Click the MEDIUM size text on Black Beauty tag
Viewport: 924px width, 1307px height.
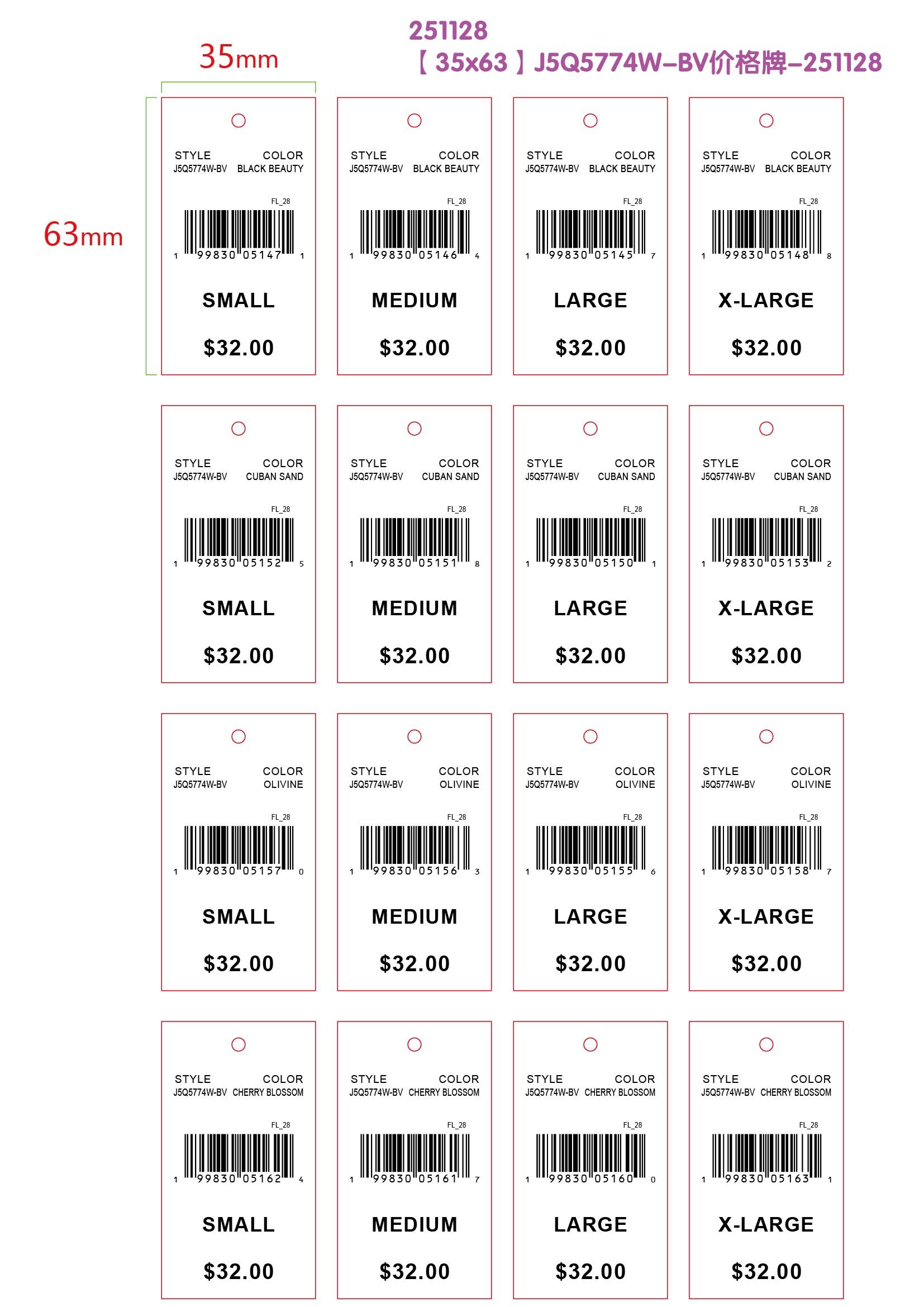coord(414,301)
